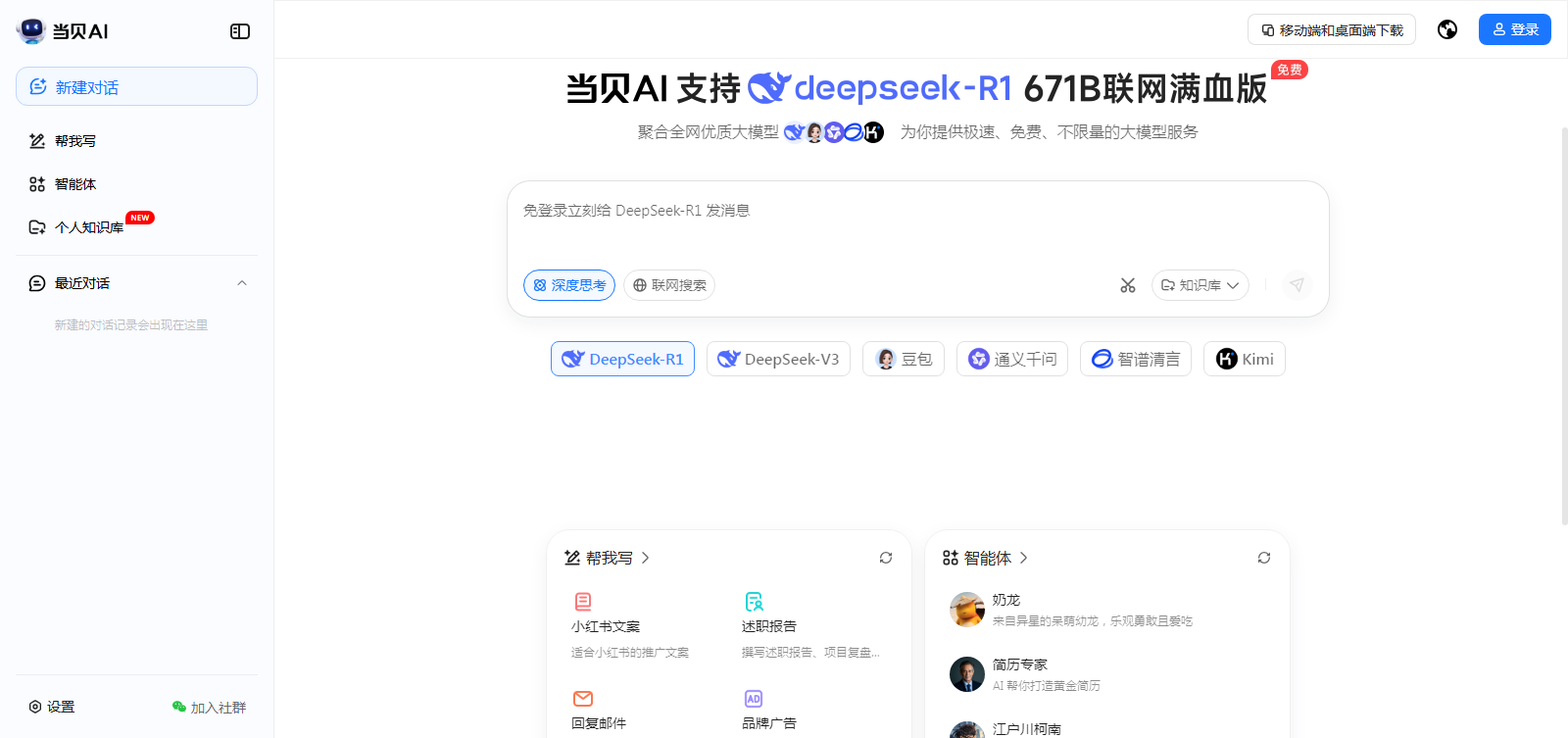Open the language globe icon
Viewport: 1568px width, 738px height.
tap(1447, 29)
